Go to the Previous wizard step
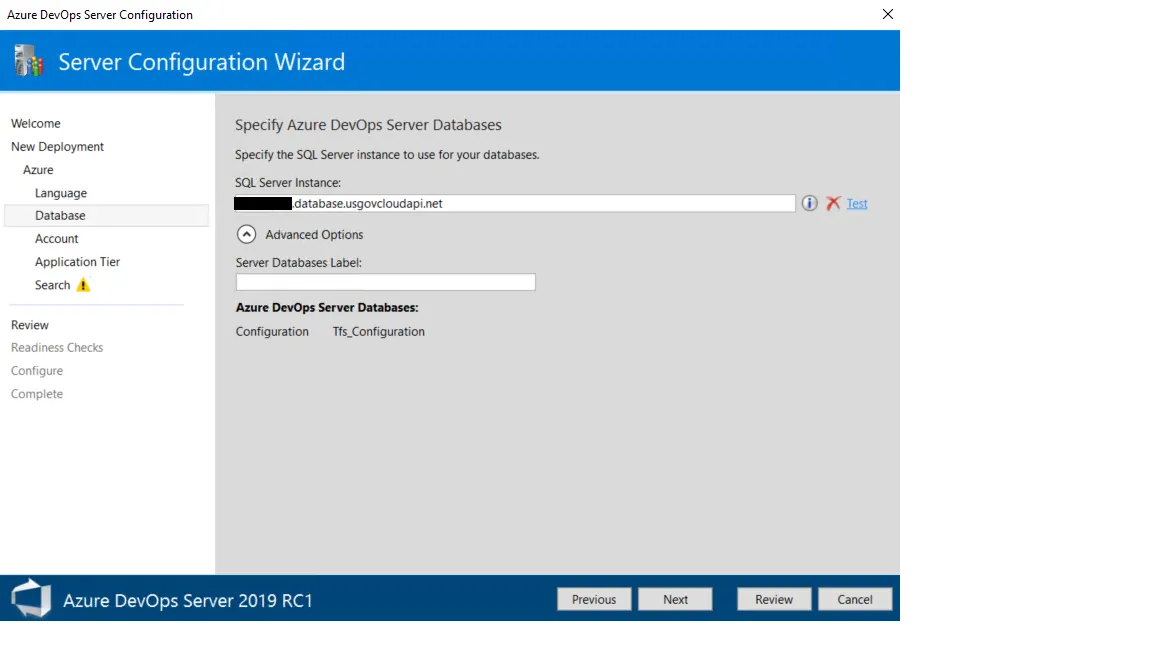The height and width of the screenshot is (648, 1152). point(594,600)
